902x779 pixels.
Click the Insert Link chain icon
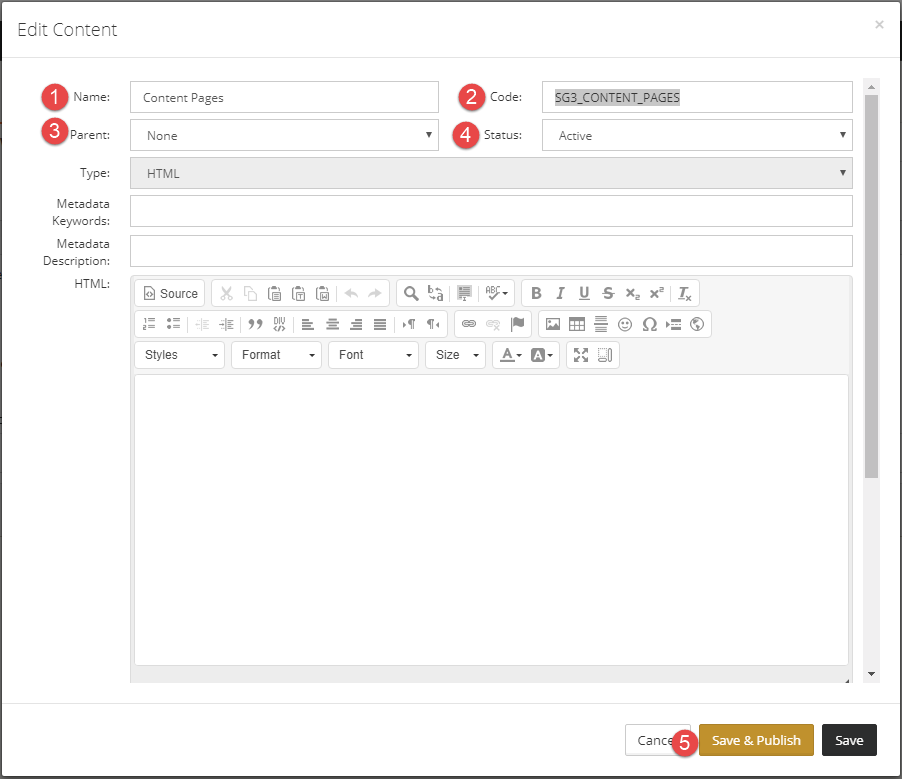[x=469, y=324]
